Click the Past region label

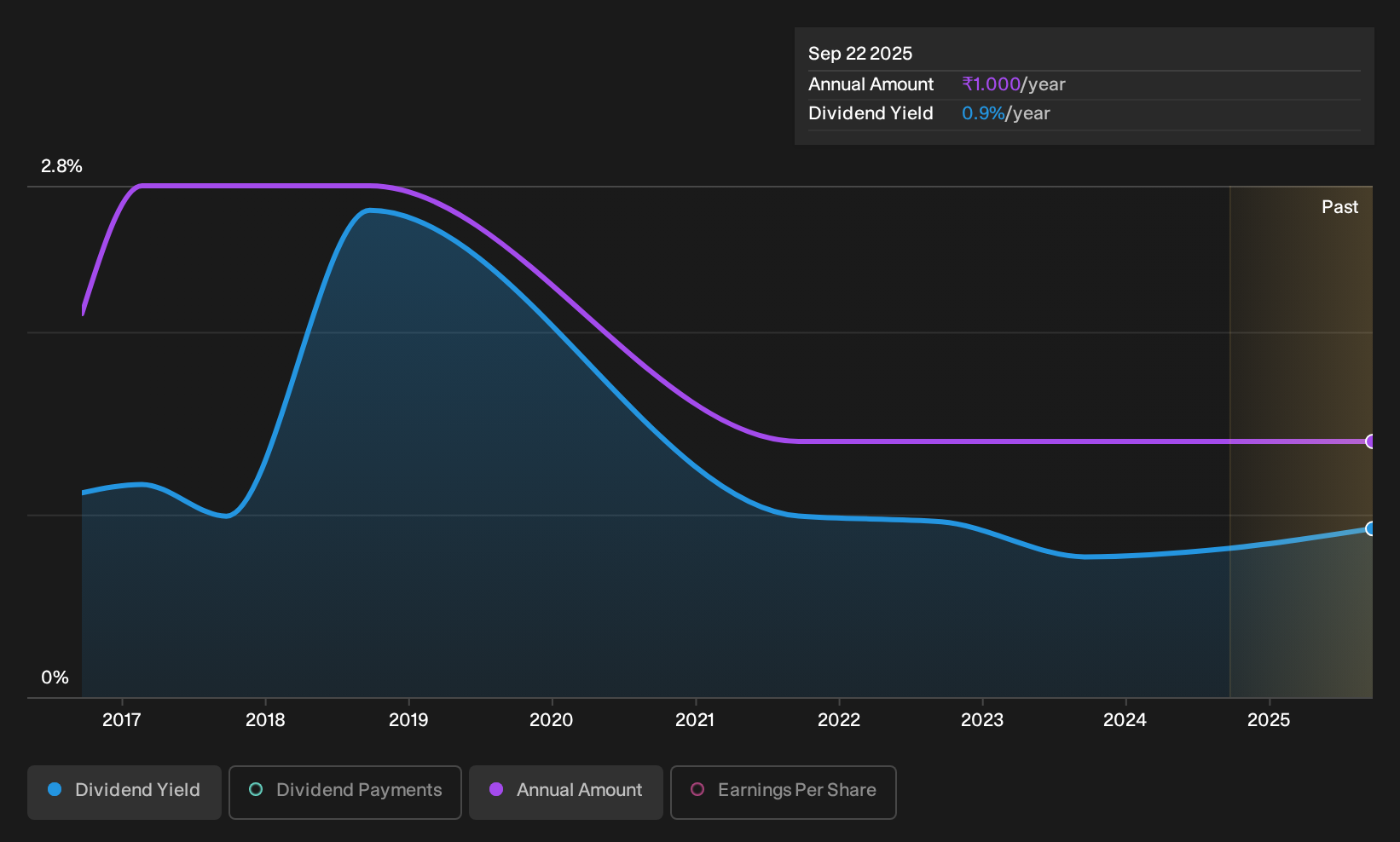[x=1339, y=207]
